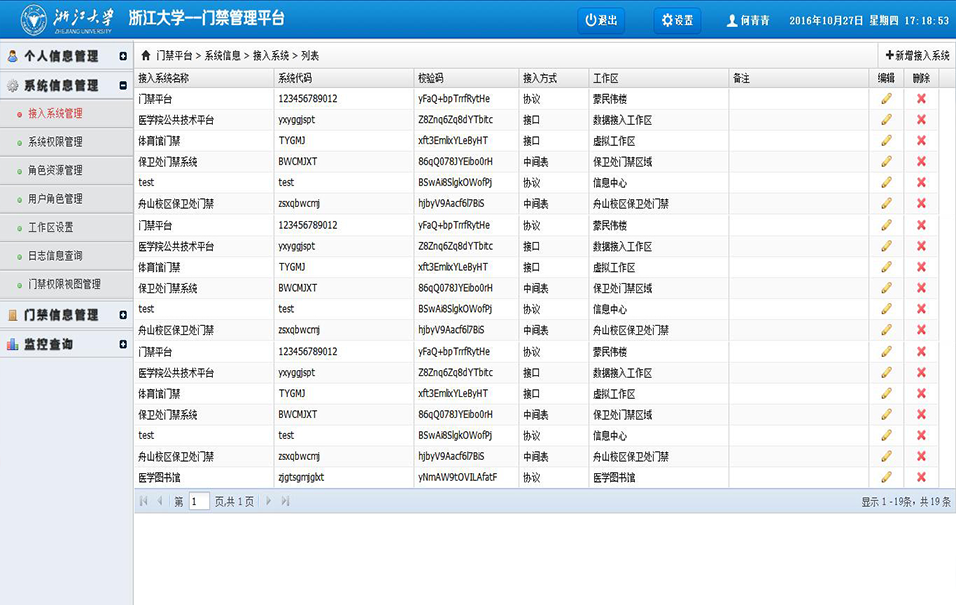Collapse the 系统信息管理 section
The width and height of the screenshot is (956, 605).
pos(123,86)
